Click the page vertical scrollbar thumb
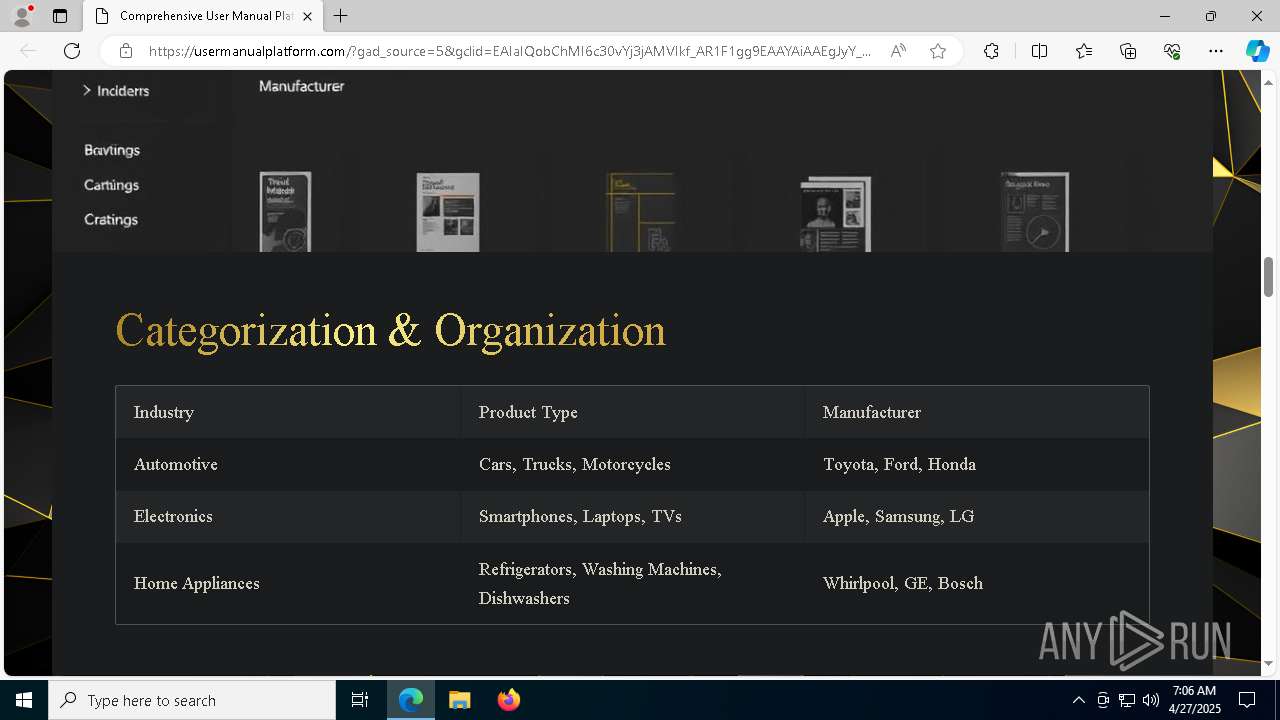 point(1269,278)
